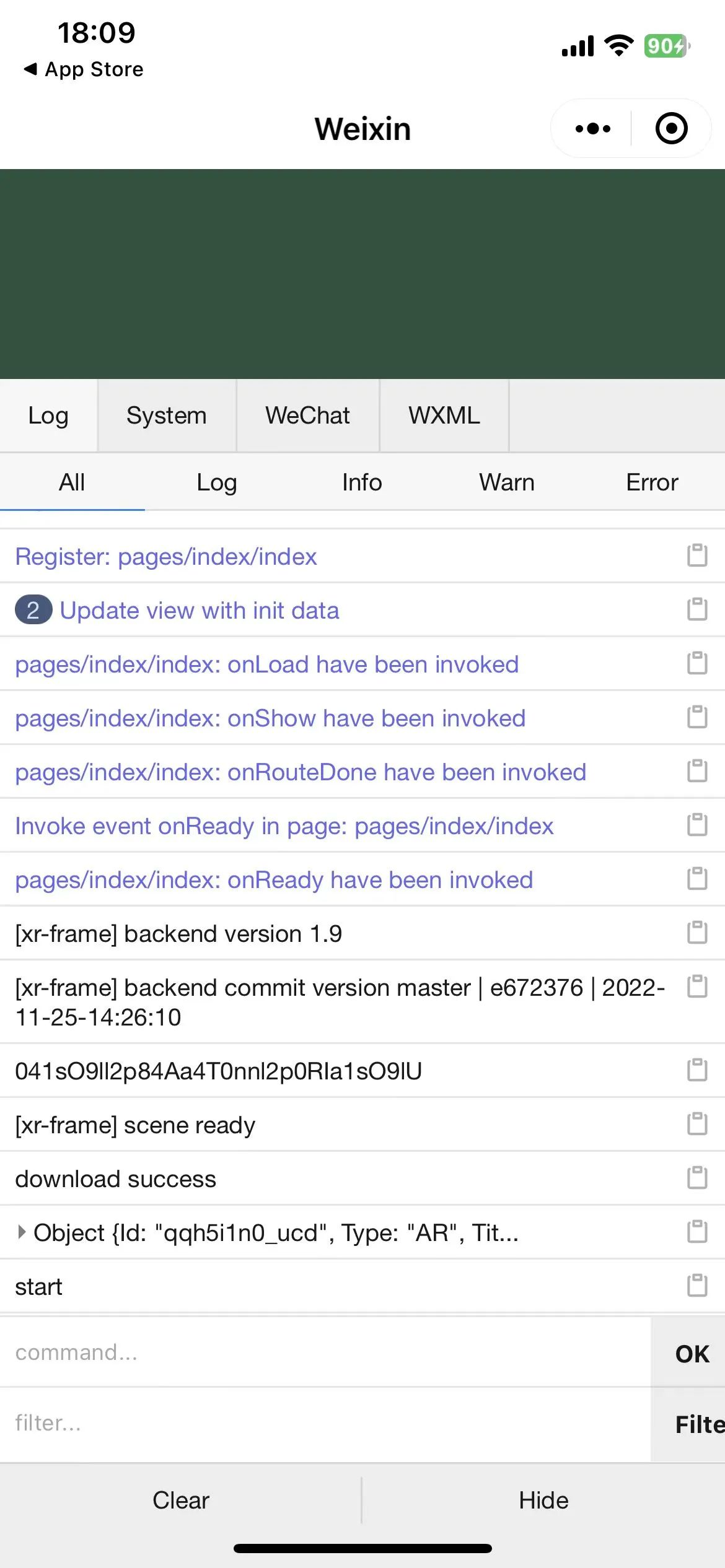Copy the xr-frame backend version 1.9 log
Viewport: 725px width, 1568px height.
click(697, 933)
